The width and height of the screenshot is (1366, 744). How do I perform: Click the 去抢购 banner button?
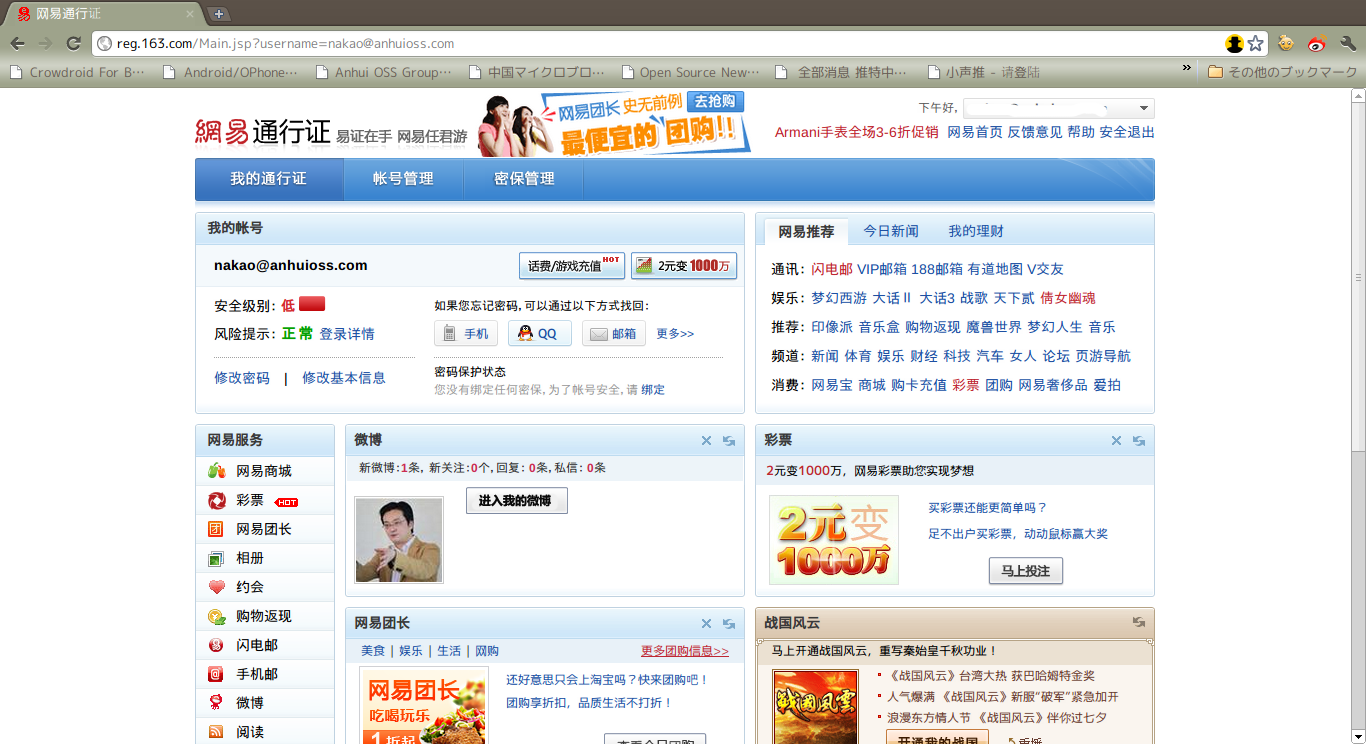(x=715, y=102)
